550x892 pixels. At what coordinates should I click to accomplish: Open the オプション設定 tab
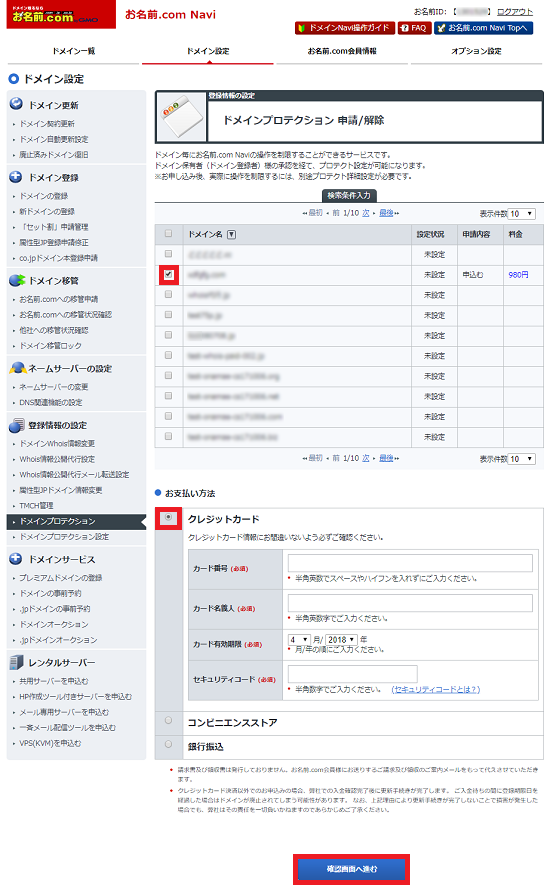pyautogui.click(x=477, y=51)
